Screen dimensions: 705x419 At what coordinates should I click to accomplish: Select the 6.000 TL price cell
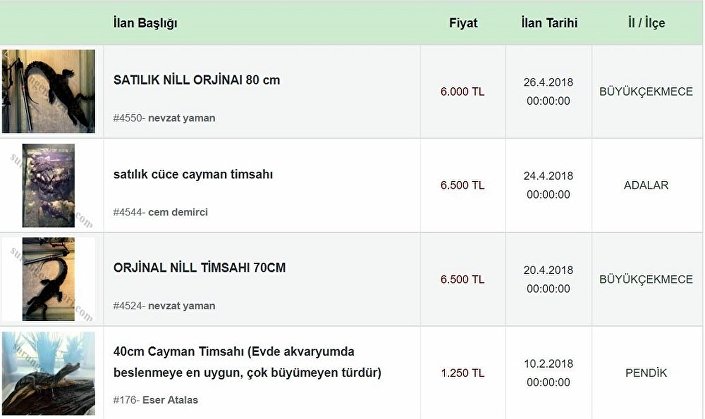click(462, 92)
